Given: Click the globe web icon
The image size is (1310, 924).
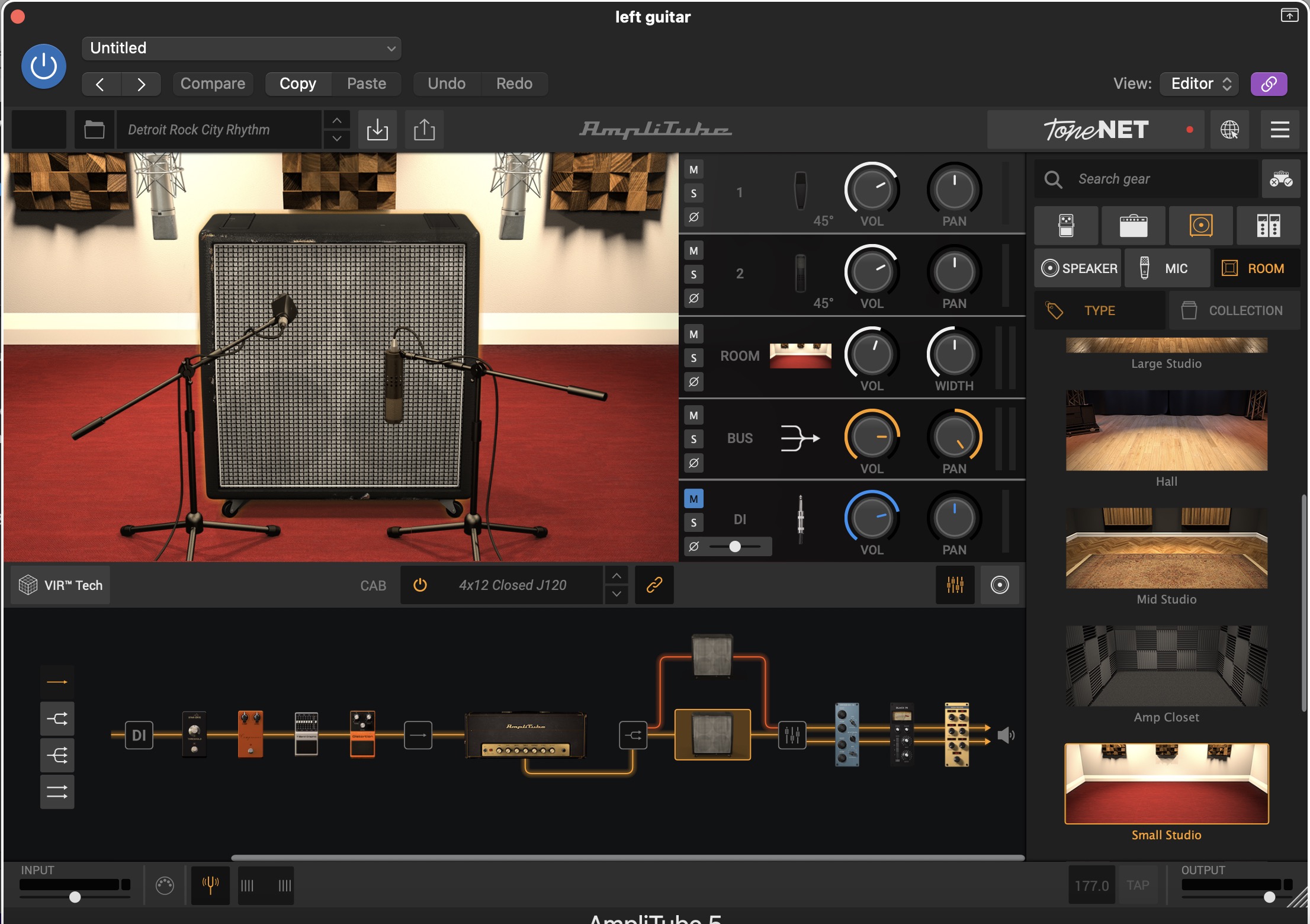Looking at the screenshot, I should coord(1229,129).
